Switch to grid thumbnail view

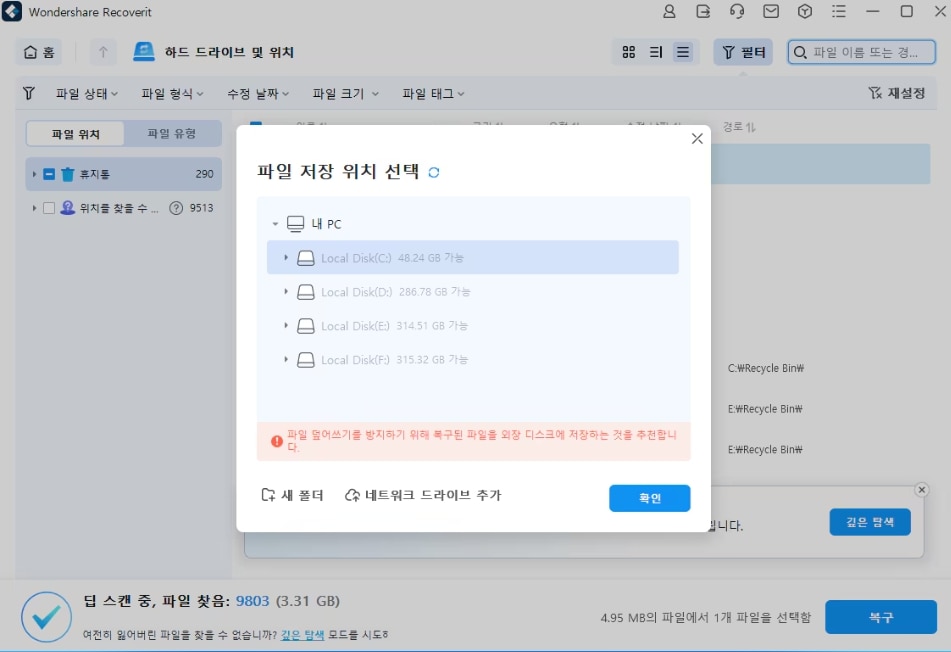[x=629, y=52]
